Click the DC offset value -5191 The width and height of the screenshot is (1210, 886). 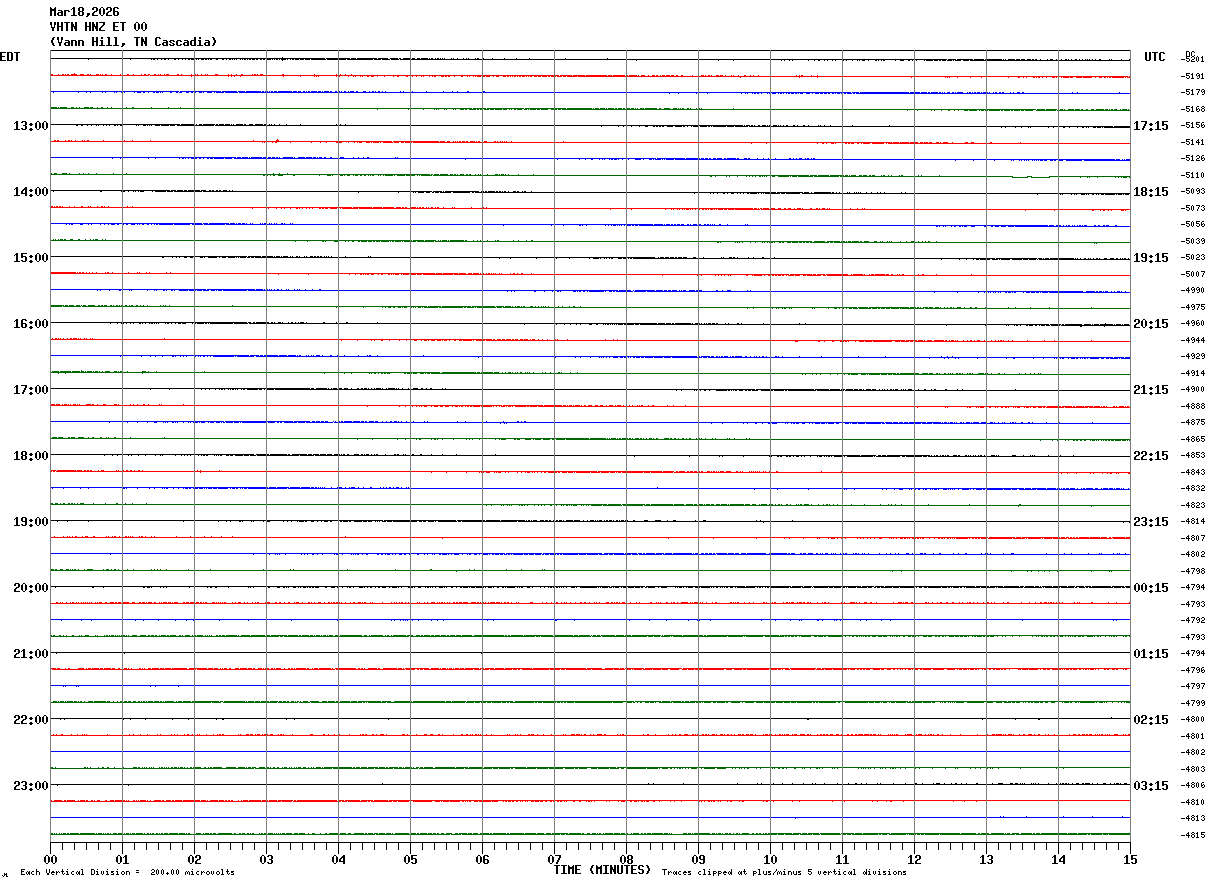[1193, 76]
